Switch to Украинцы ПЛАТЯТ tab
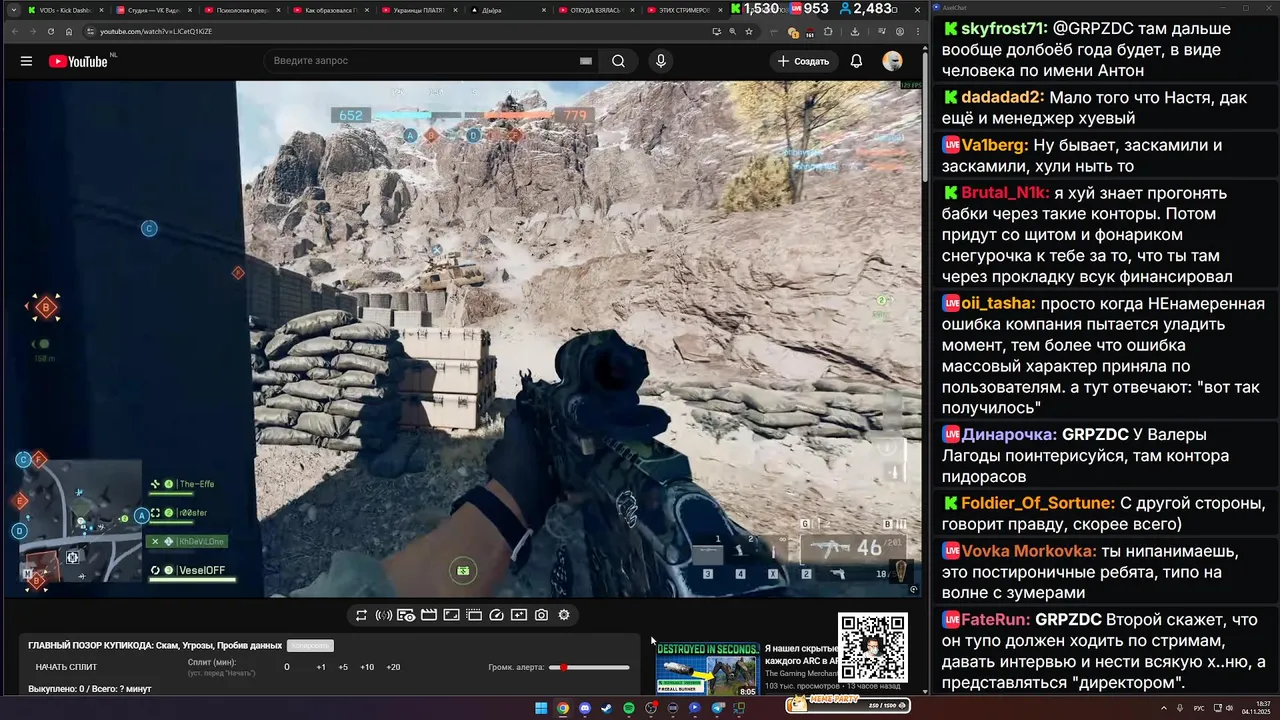1280x720 pixels. tap(420, 10)
